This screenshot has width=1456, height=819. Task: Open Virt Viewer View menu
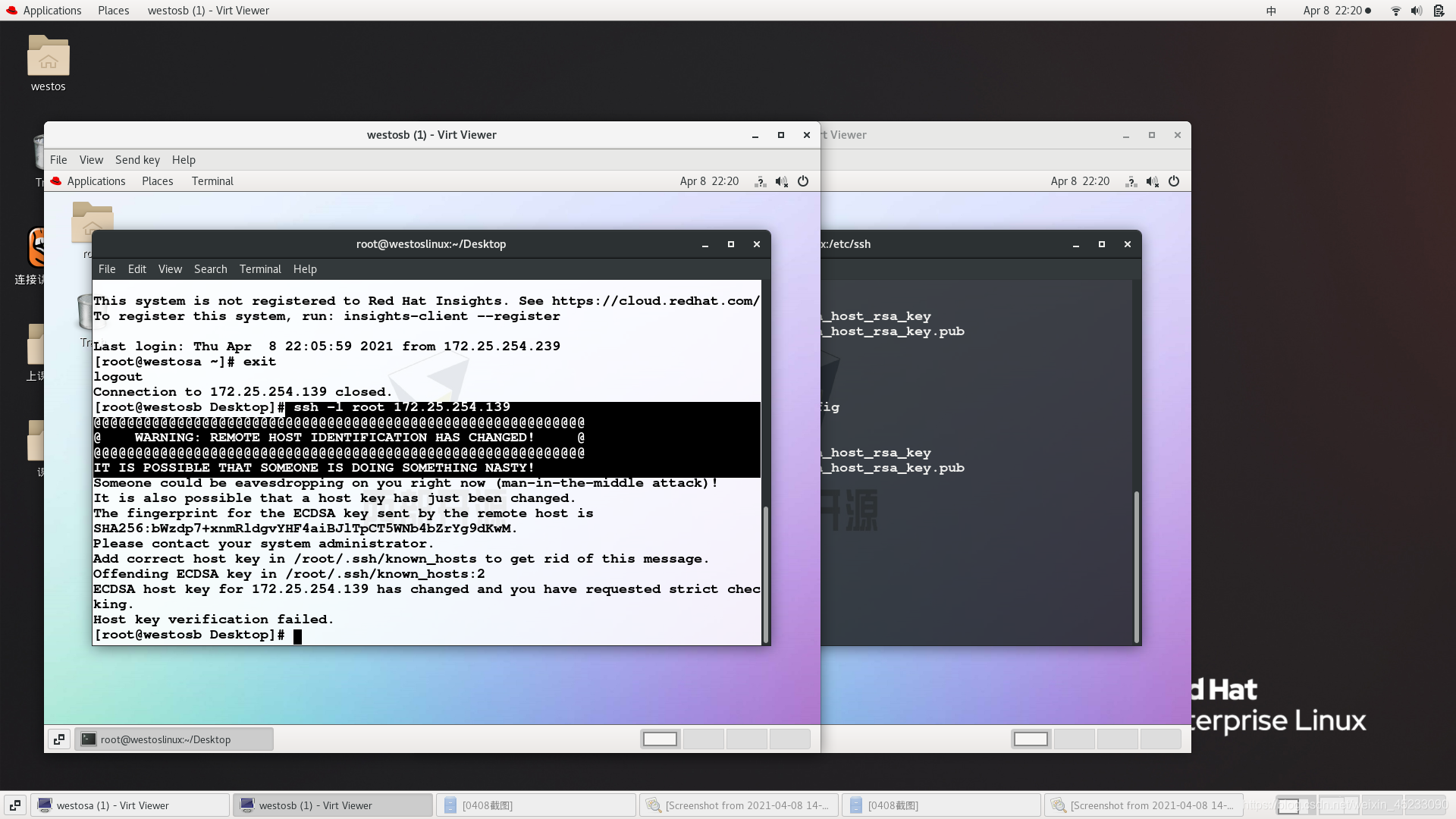click(91, 160)
